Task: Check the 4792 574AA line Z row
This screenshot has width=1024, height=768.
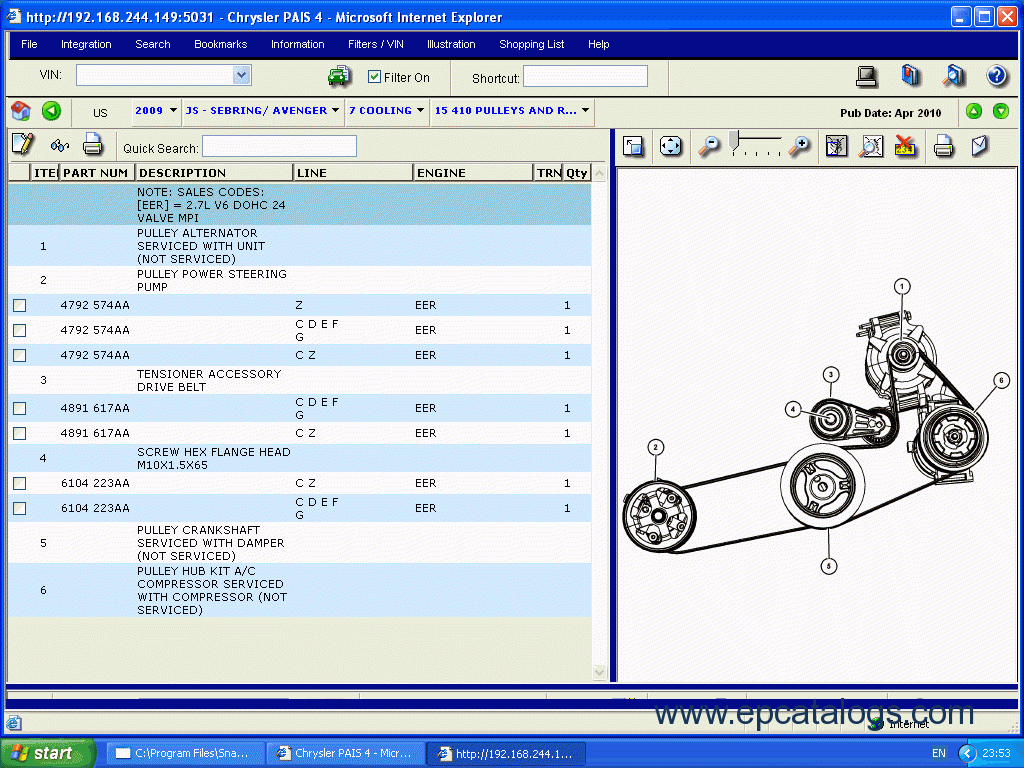Action: coord(20,306)
